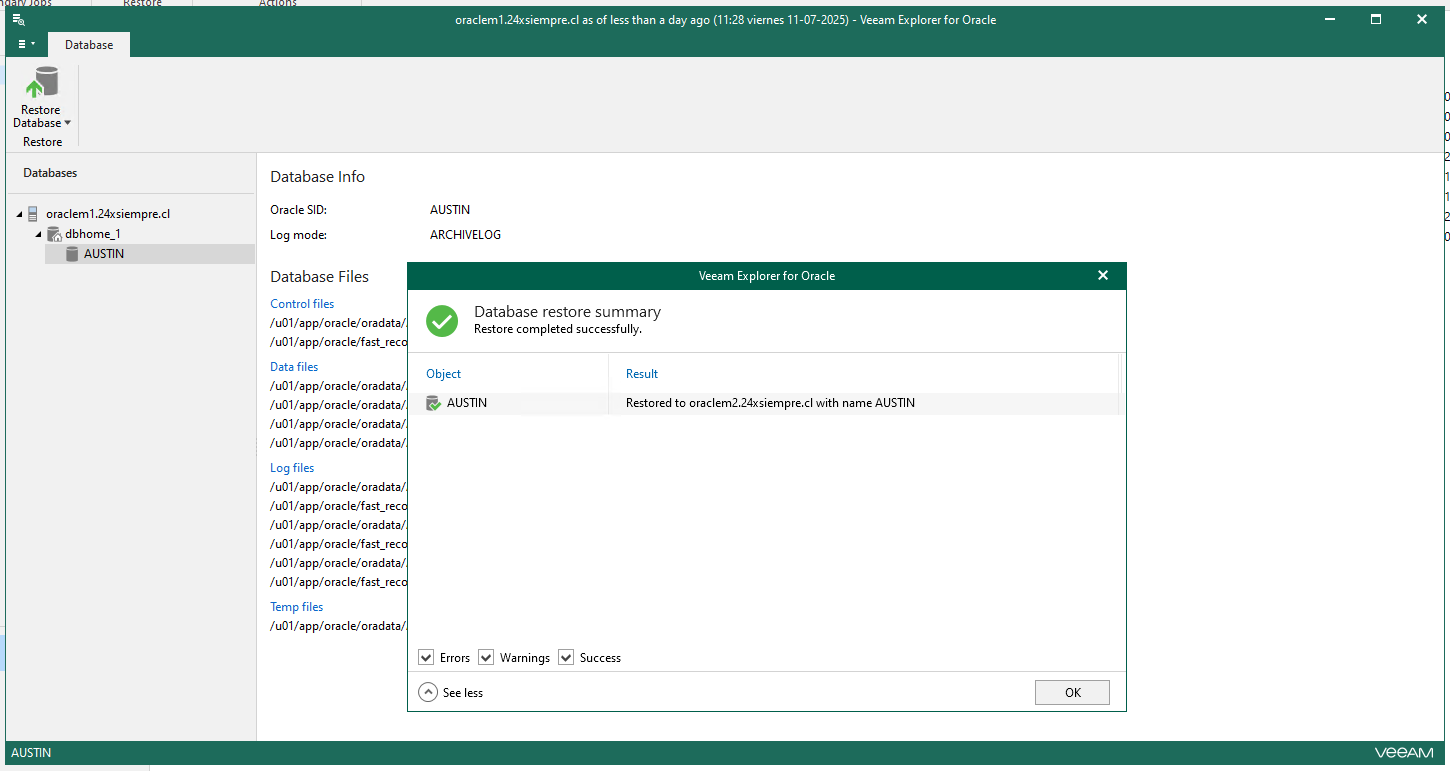
Task: Click the AUSTIN value next to Oracle SID
Action: (450, 210)
